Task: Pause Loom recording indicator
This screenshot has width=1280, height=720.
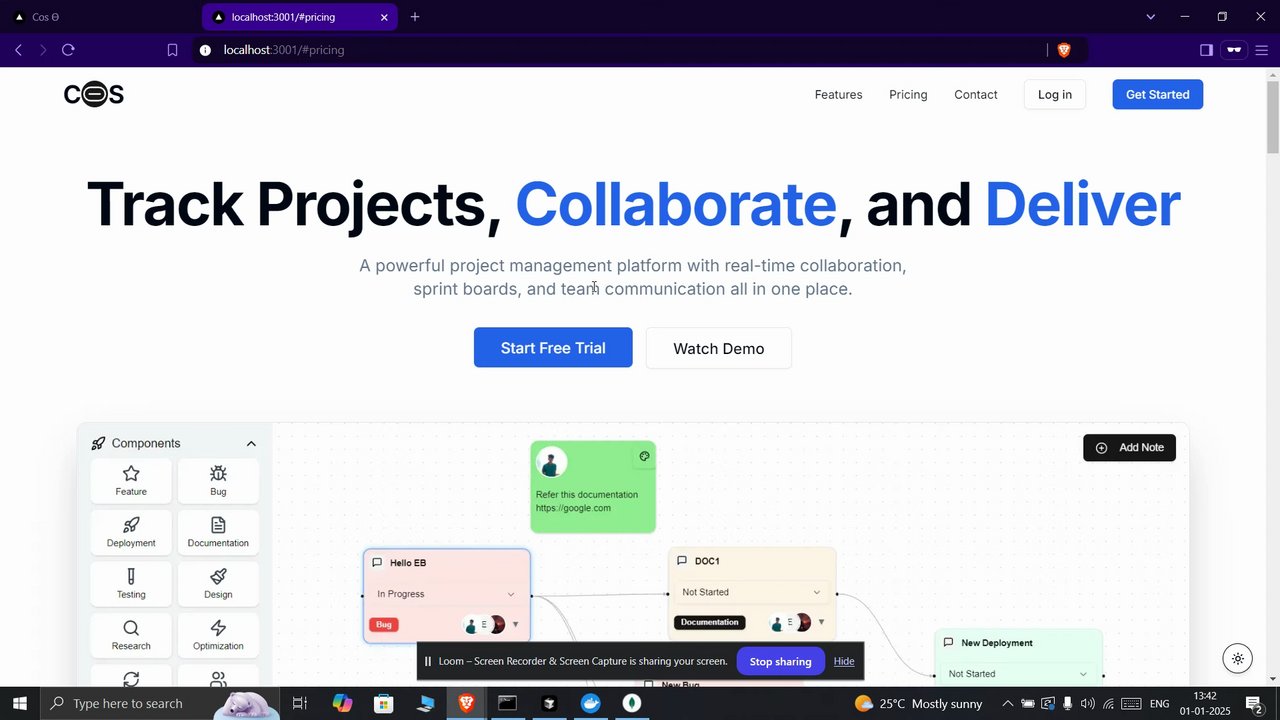Action: (428, 661)
